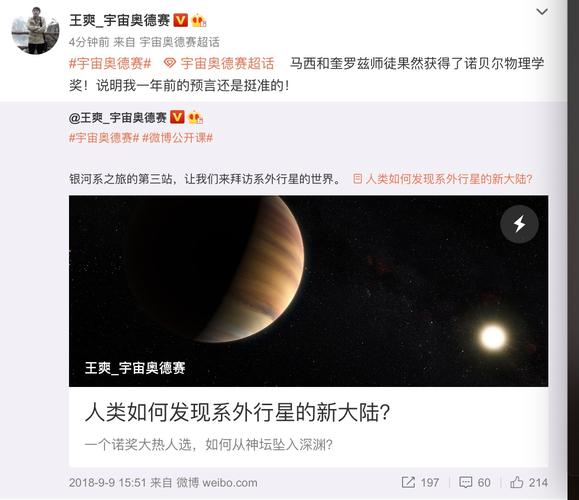This screenshot has height=500, width=579.
Task: Open the #微博公开课# hashtag
Action: coord(178,138)
